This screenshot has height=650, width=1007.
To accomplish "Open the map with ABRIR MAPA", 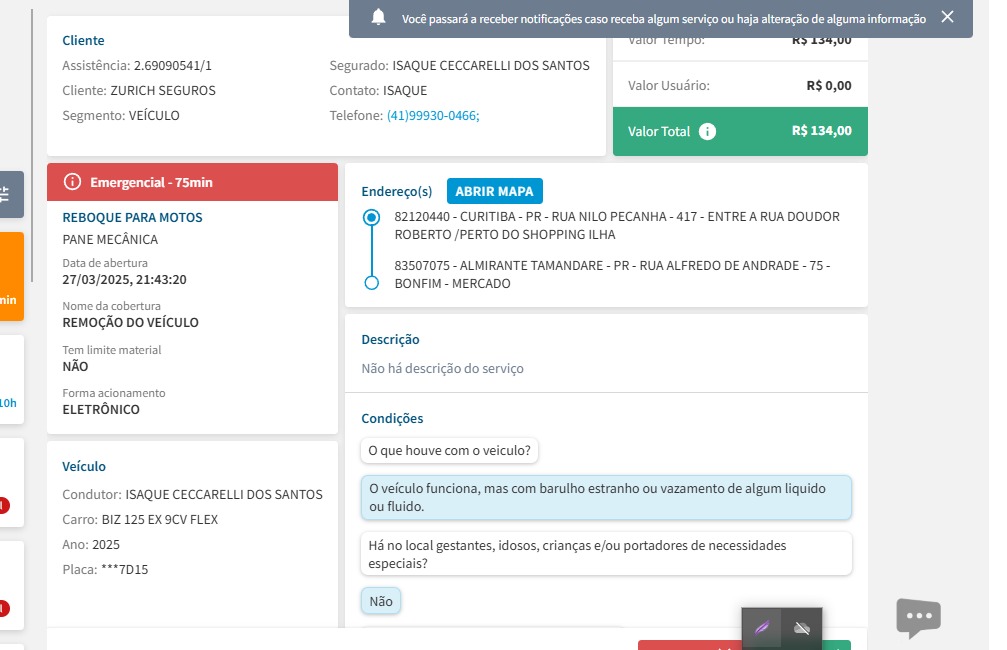I will pos(495,191).
